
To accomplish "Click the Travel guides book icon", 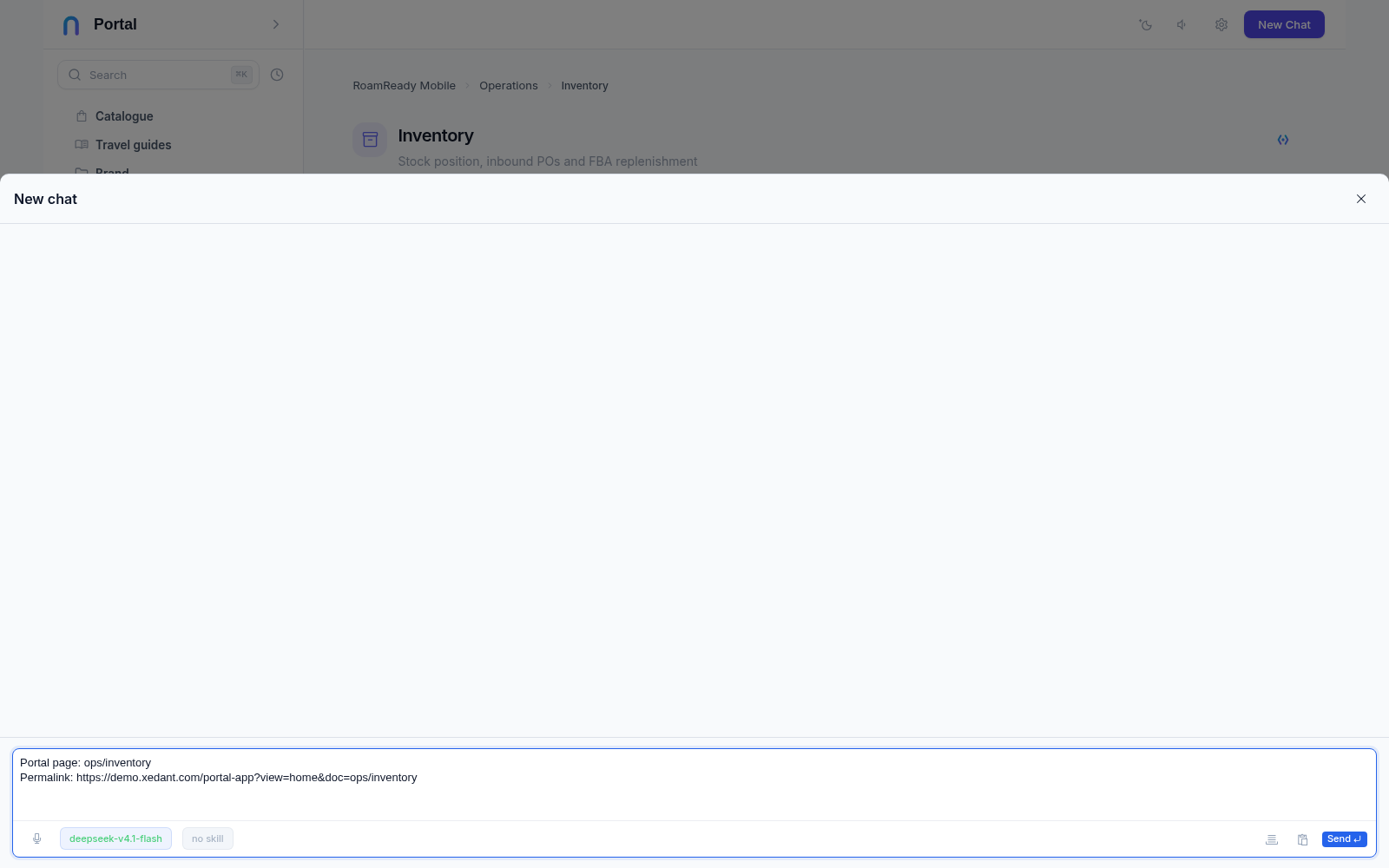I will [x=82, y=145].
